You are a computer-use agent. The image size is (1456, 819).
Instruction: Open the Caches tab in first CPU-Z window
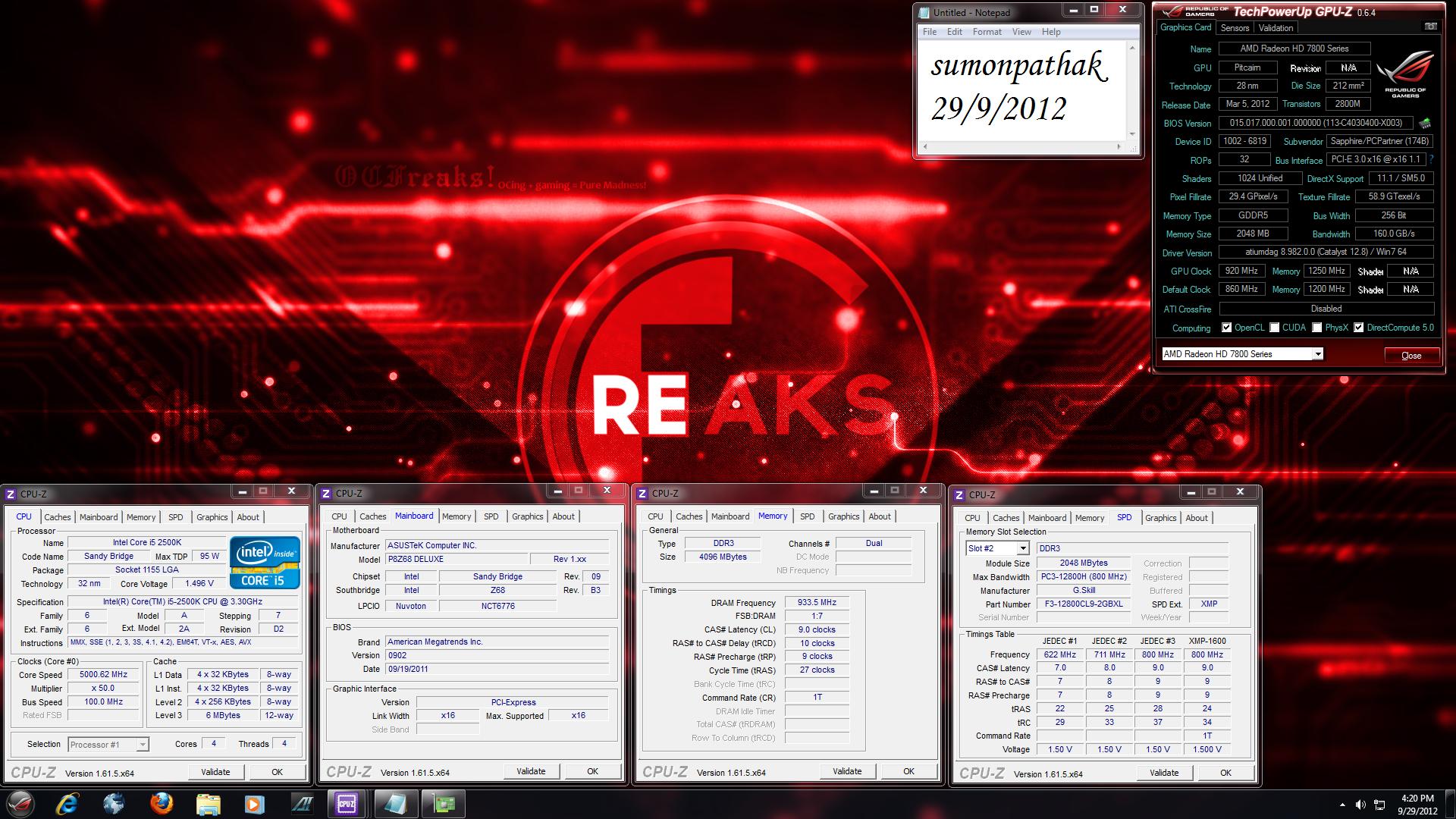pyautogui.click(x=57, y=517)
